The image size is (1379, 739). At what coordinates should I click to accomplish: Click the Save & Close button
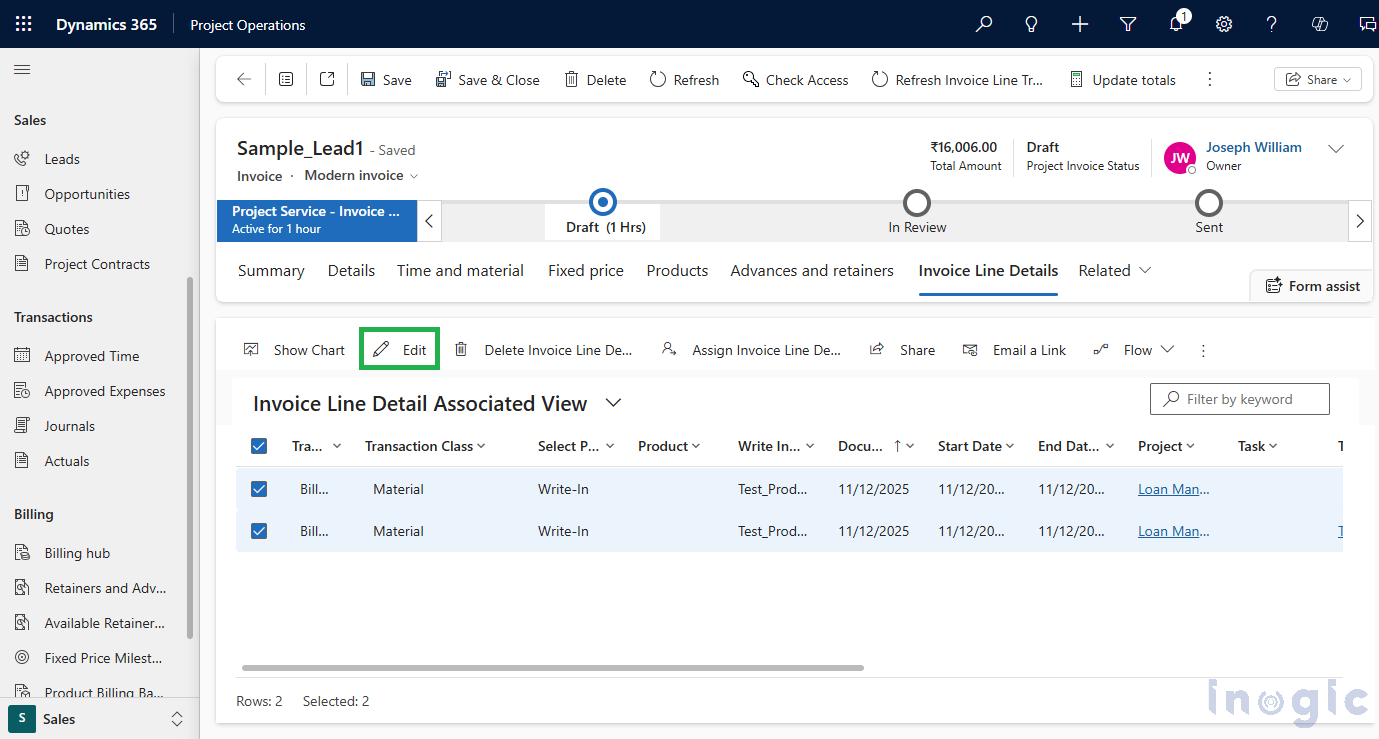pos(488,79)
